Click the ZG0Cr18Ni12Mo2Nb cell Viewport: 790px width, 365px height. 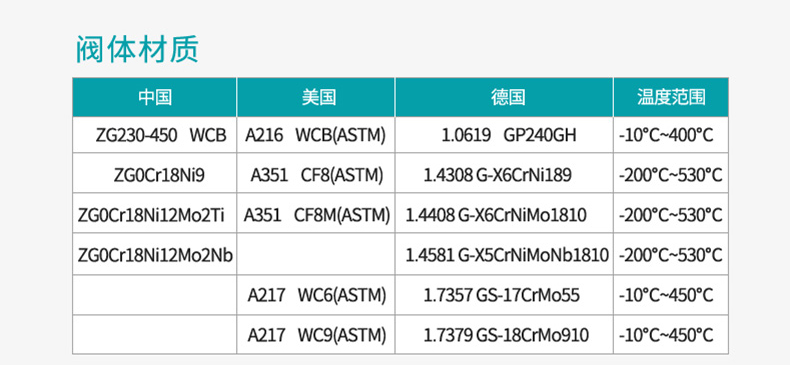[155, 256]
